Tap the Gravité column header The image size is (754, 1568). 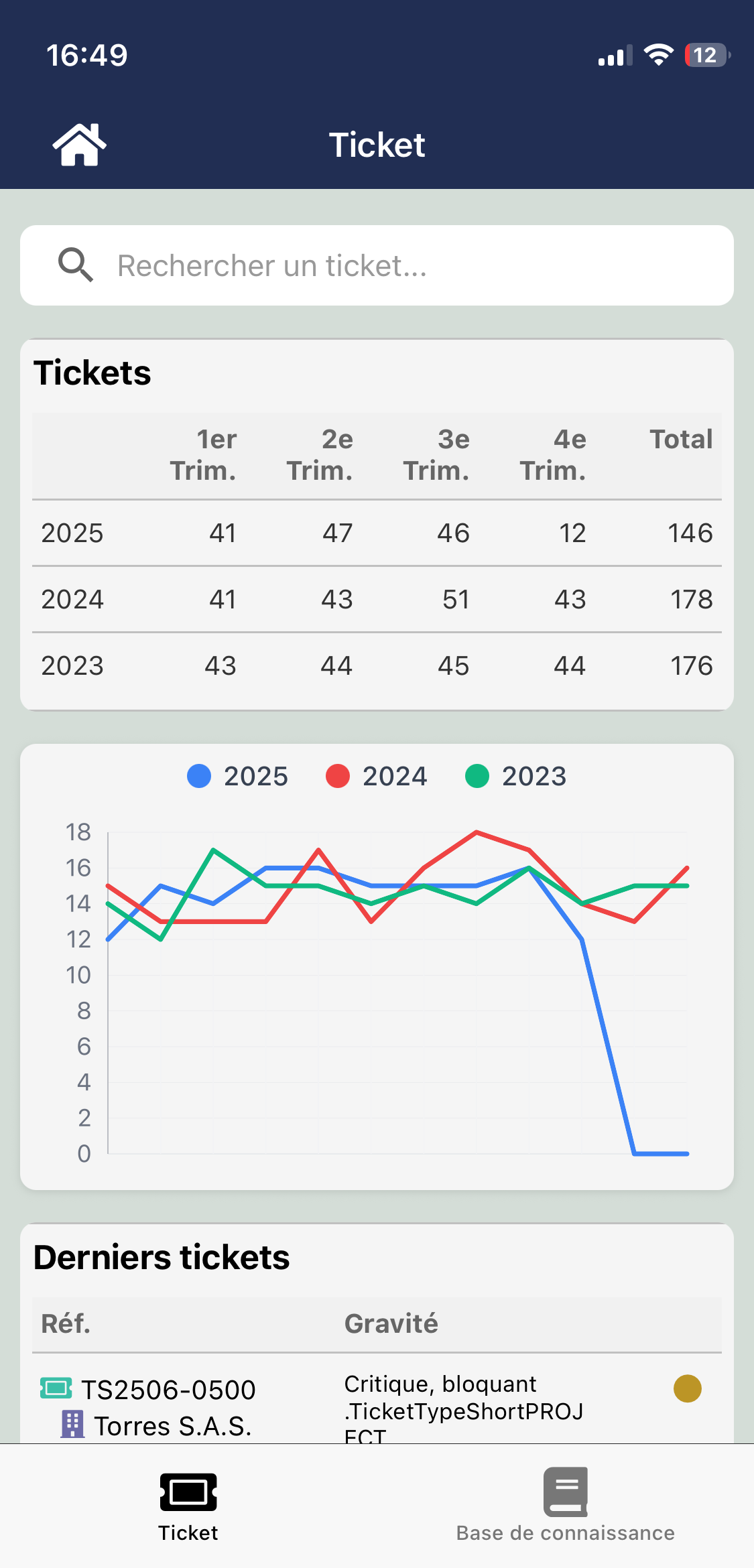pos(391,1324)
